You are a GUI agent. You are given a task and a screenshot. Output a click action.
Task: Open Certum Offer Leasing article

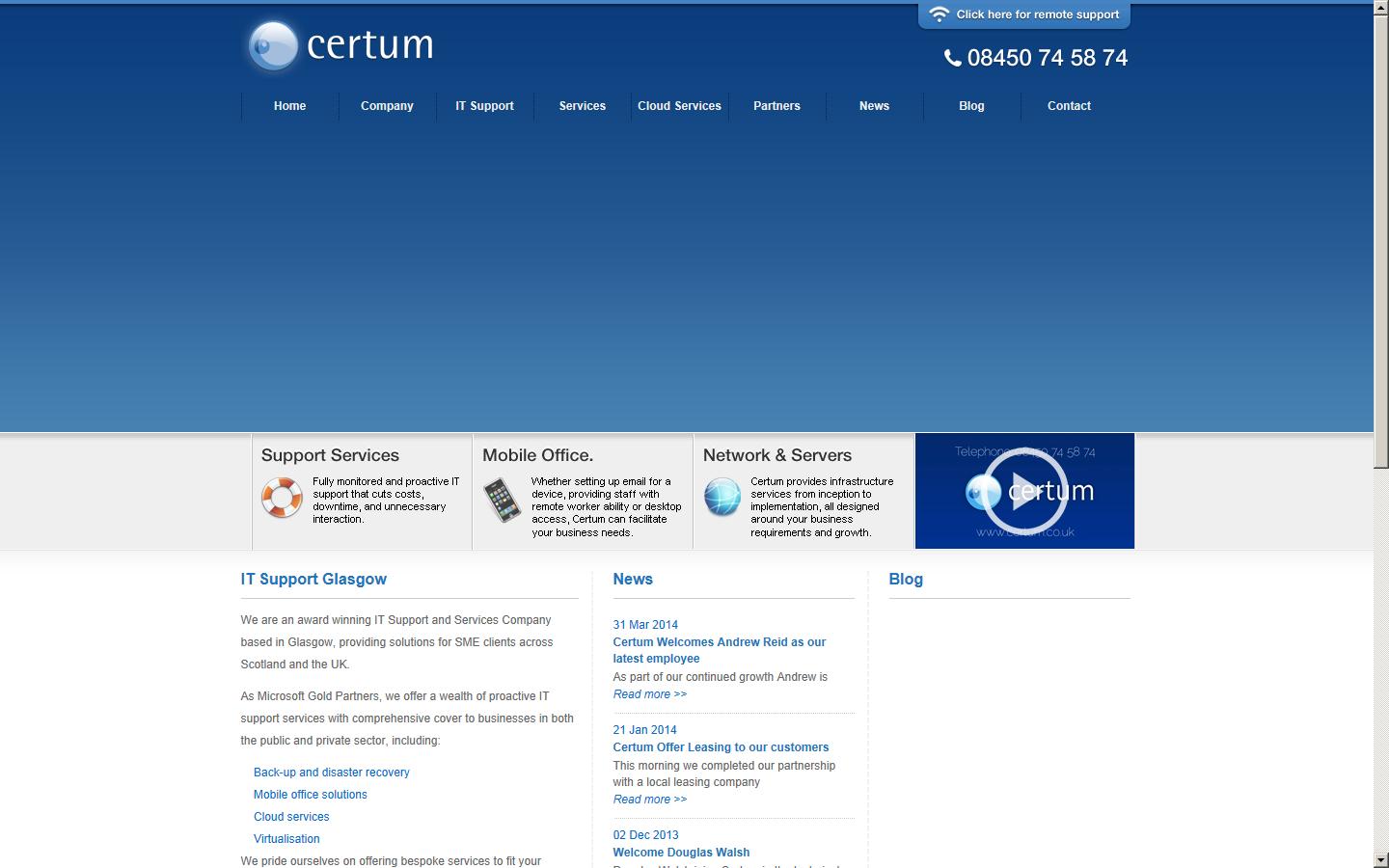pyautogui.click(x=721, y=747)
